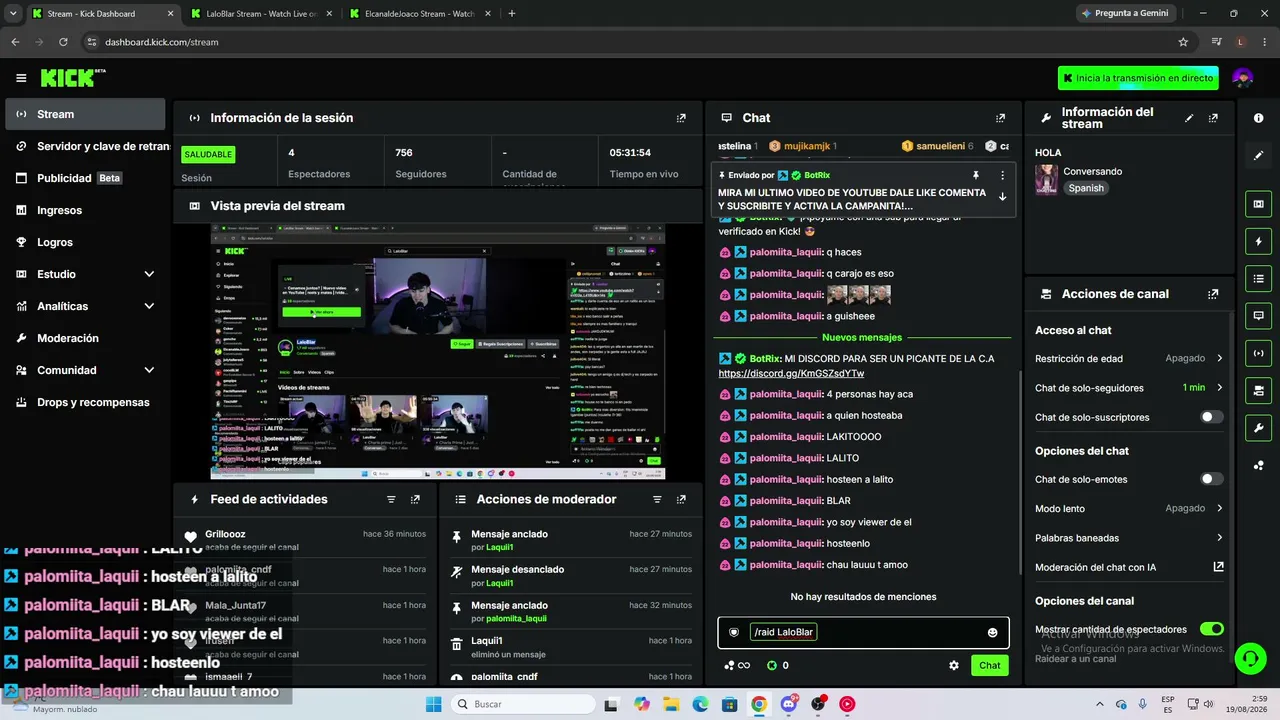
Task: Open the user profile avatar menu
Action: pyautogui.click(x=1243, y=78)
